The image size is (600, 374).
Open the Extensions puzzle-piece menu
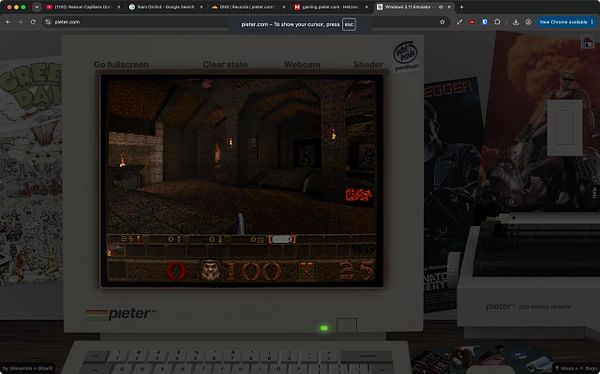(x=497, y=22)
